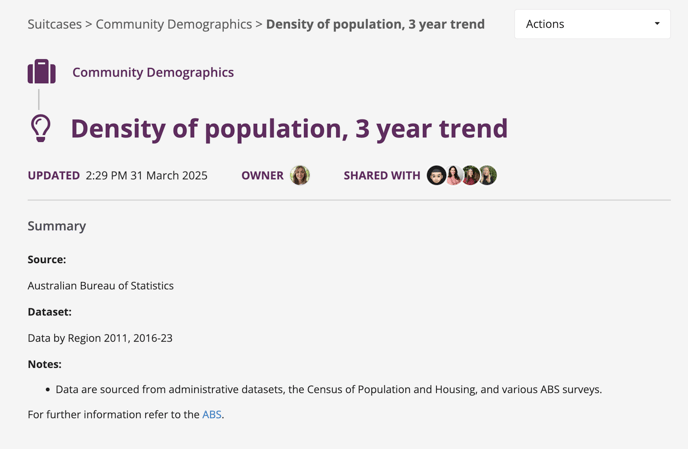The height and width of the screenshot is (449, 688).
Task: Click the Summary section heading
Action: point(57,226)
